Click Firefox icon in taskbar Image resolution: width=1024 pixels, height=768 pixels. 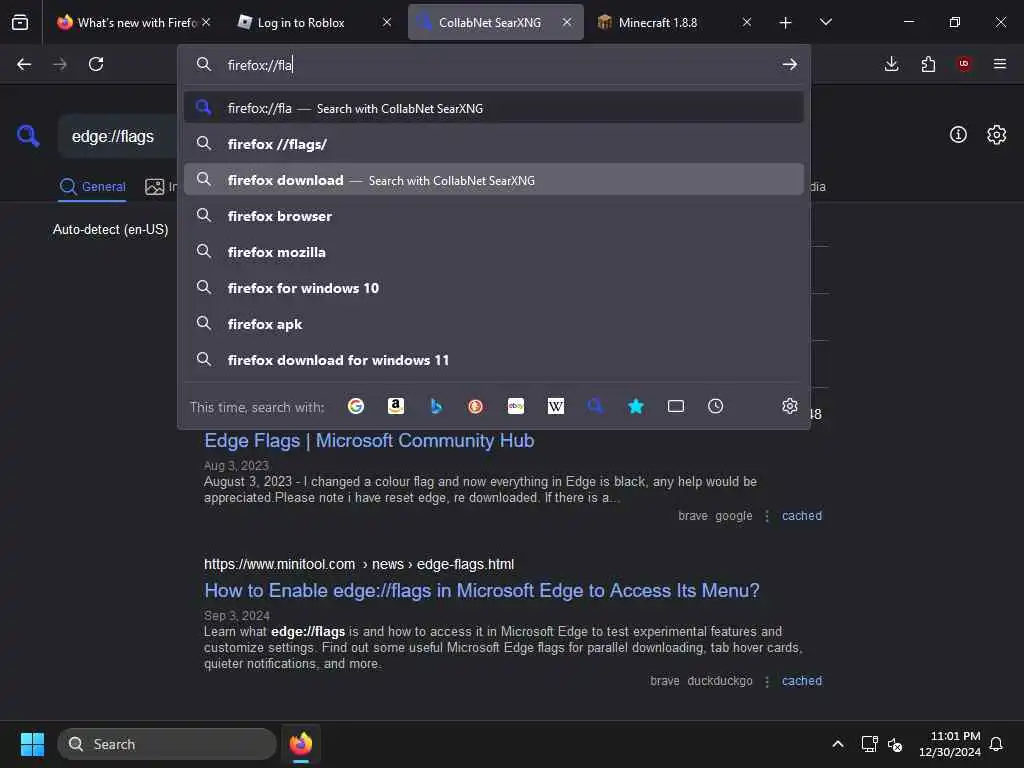pos(301,744)
